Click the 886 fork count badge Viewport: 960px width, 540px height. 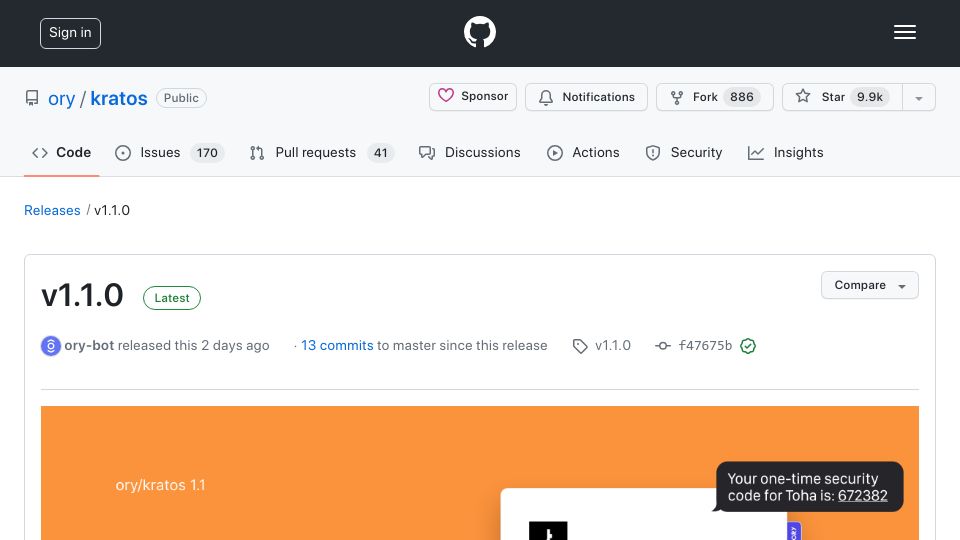point(741,97)
